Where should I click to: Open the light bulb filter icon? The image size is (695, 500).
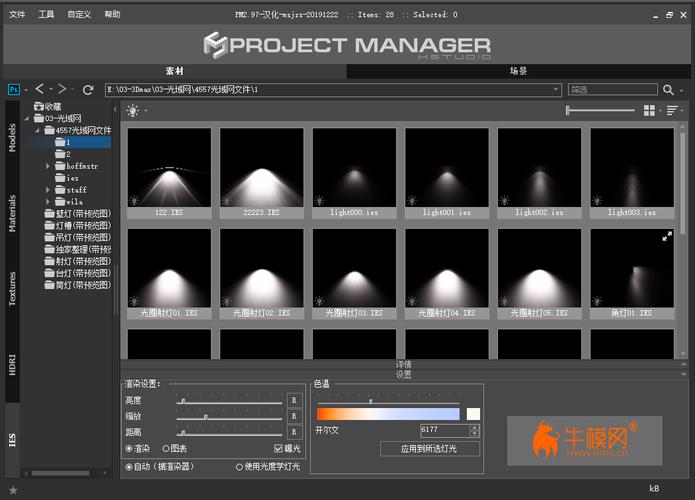[x=133, y=110]
